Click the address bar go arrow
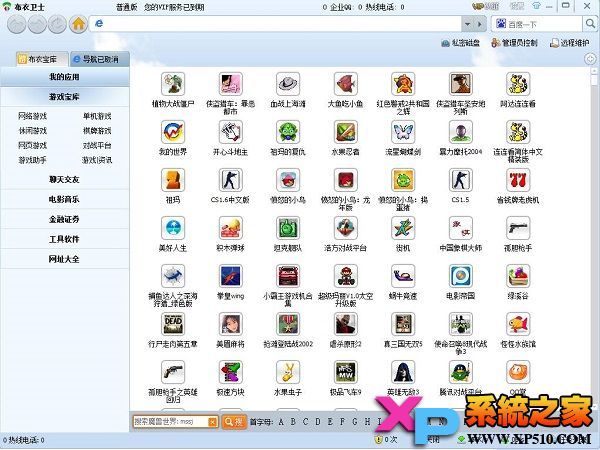 pyautogui.click(x=479, y=24)
